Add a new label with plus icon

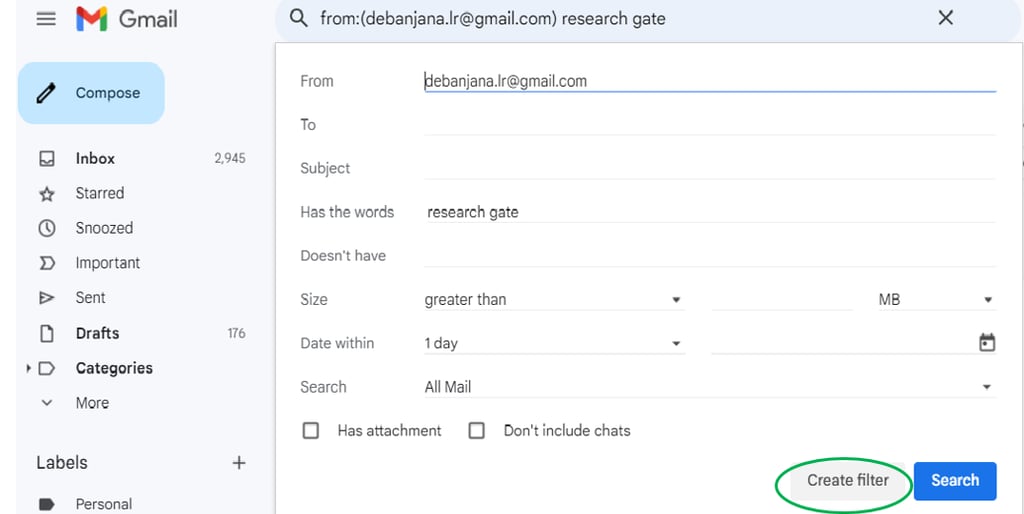pos(239,463)
